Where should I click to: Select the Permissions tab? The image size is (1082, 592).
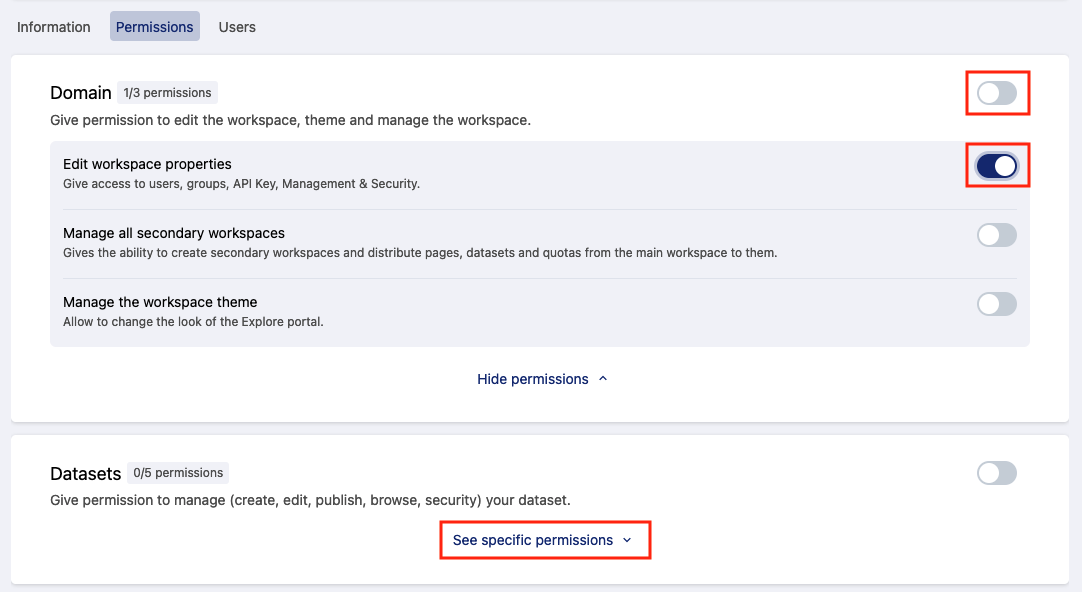(155, 27)
